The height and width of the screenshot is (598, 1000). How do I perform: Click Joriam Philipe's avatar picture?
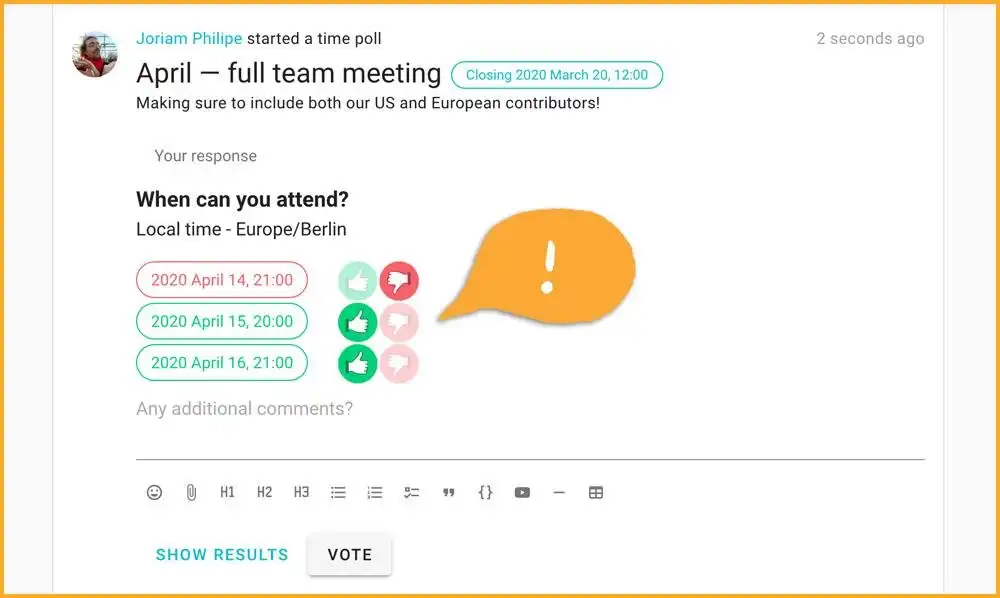click(95, 54)
